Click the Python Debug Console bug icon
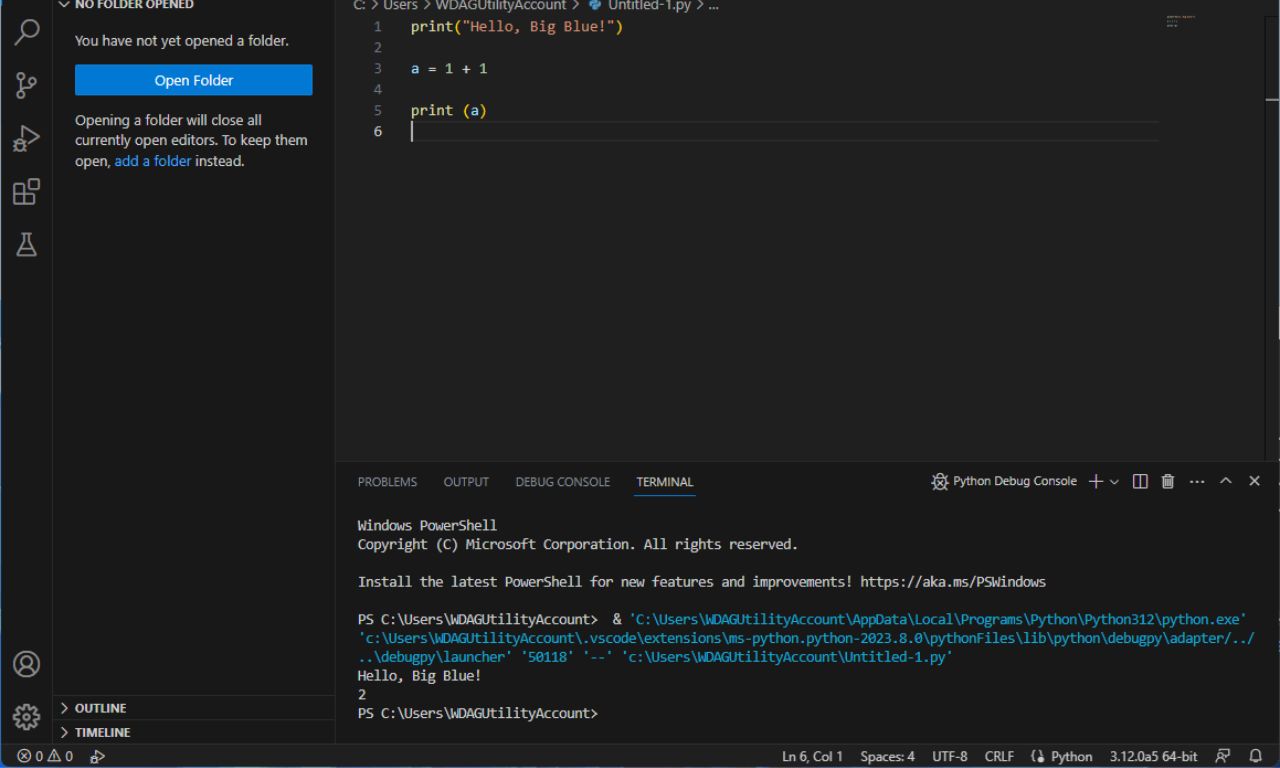Viewport: 1280px width, 768px height. (x=939, y=482)
